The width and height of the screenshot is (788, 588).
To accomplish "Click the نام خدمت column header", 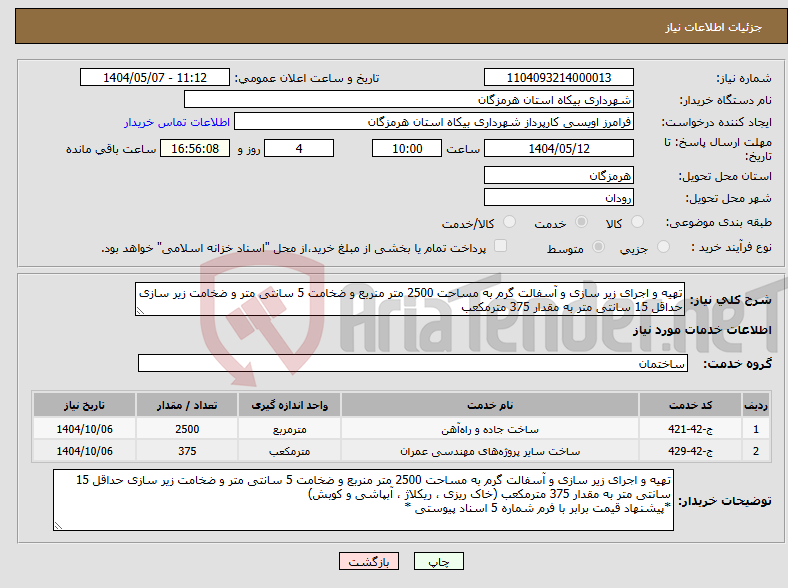I will (490, 405).
